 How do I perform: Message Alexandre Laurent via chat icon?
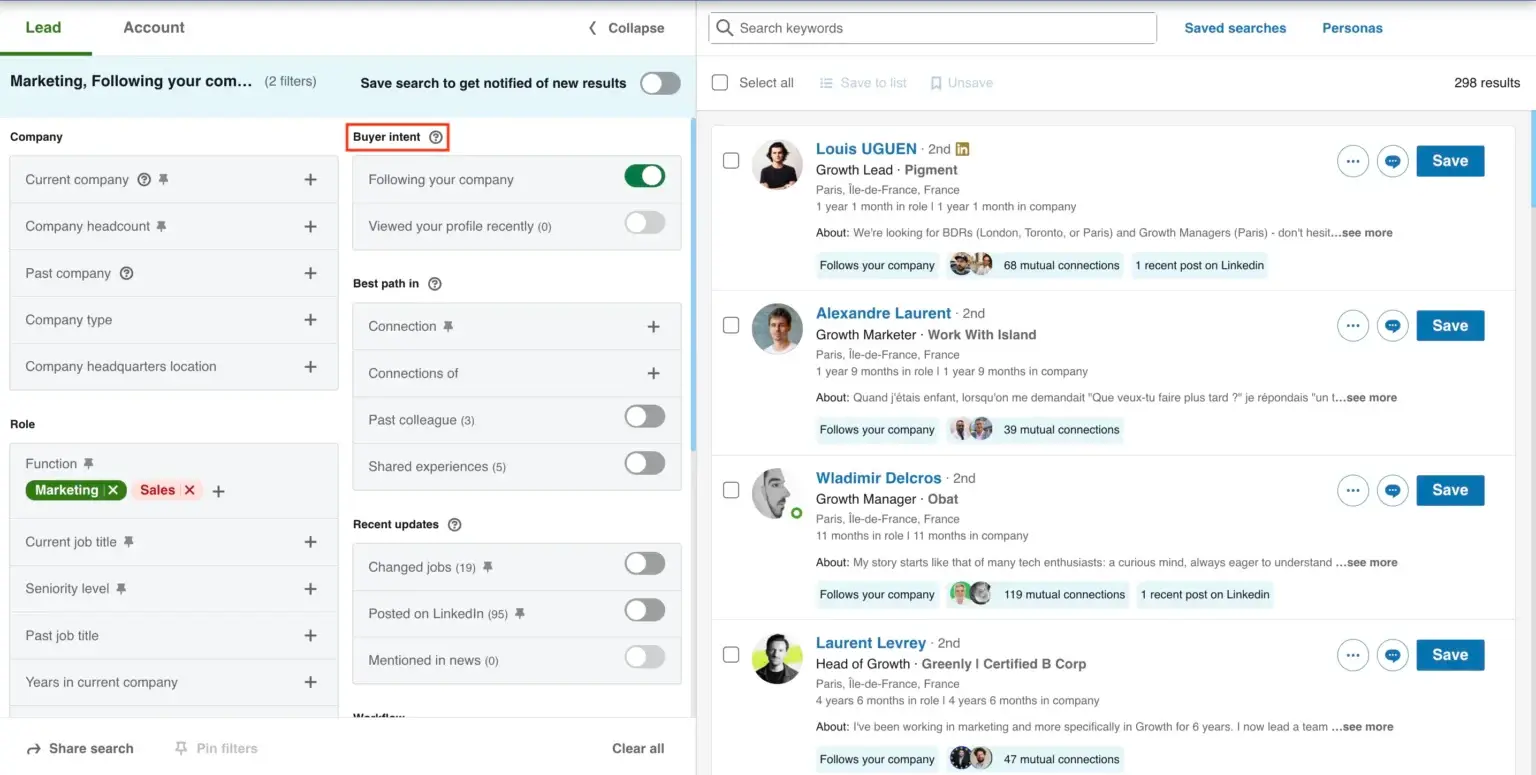1393,326
